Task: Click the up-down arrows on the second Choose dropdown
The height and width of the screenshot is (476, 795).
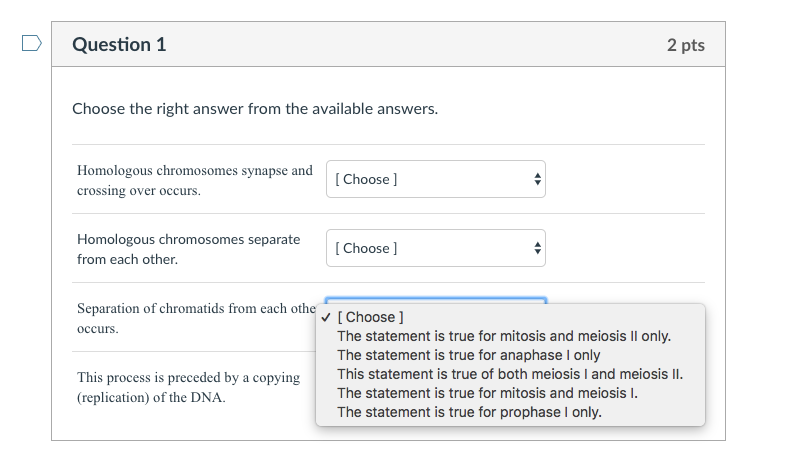Action: [x=537, y=248]
